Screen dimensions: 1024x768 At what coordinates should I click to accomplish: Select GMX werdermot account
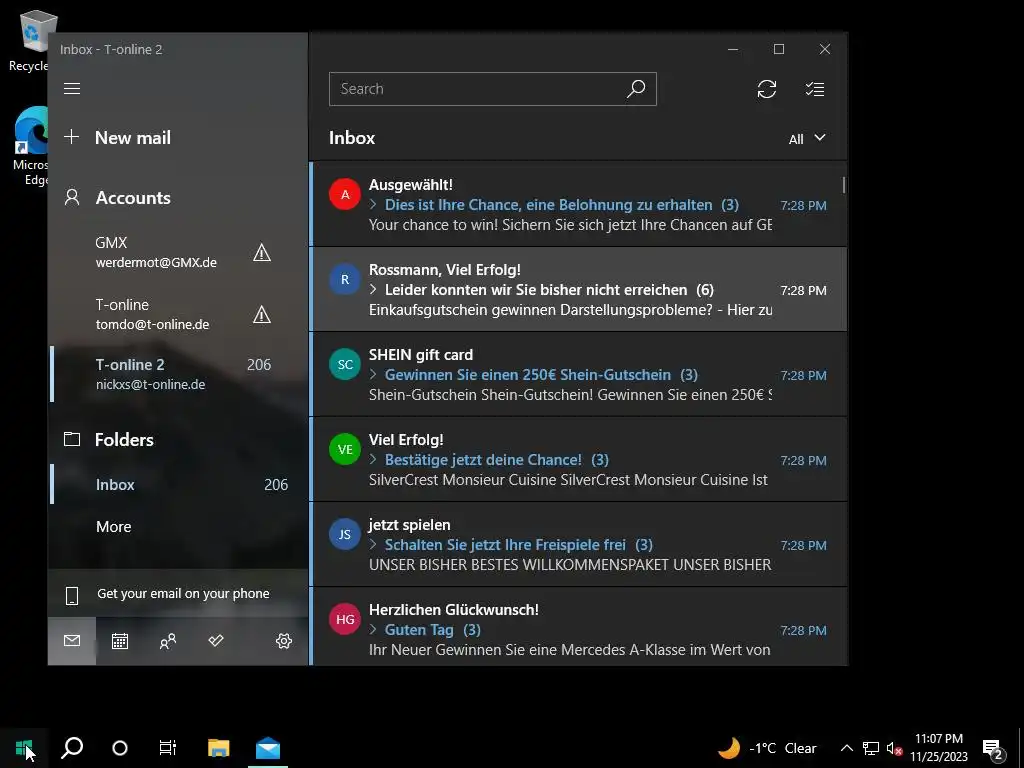(x=178, y=252)
